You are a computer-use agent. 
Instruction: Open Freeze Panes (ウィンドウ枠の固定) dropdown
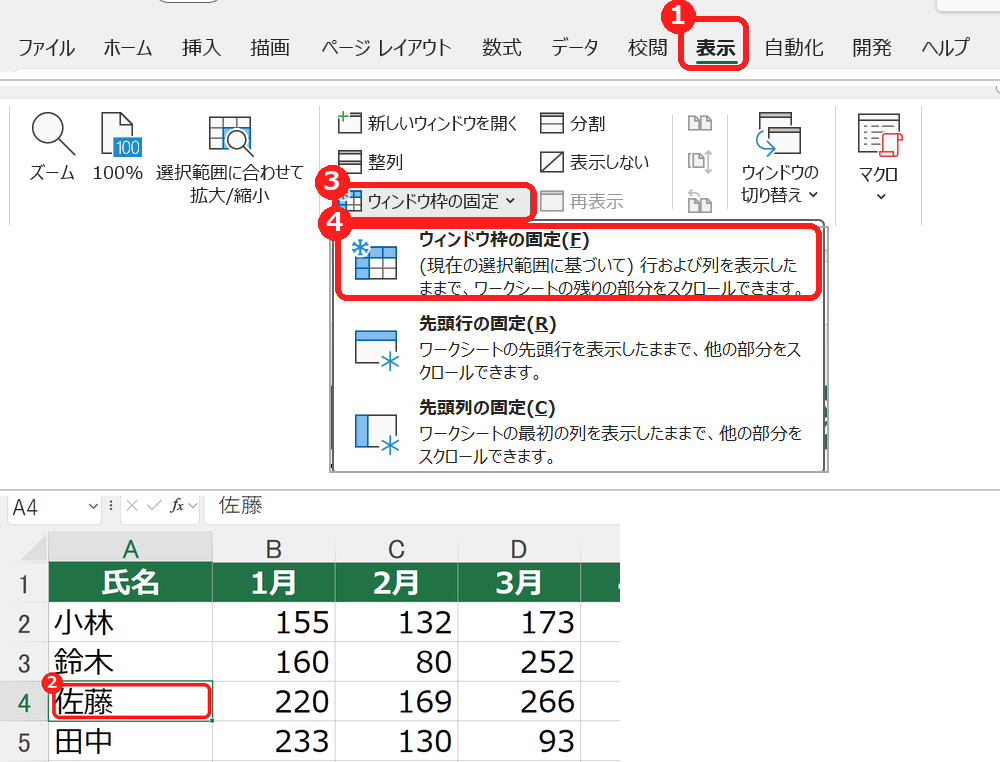tap(435, 201)
